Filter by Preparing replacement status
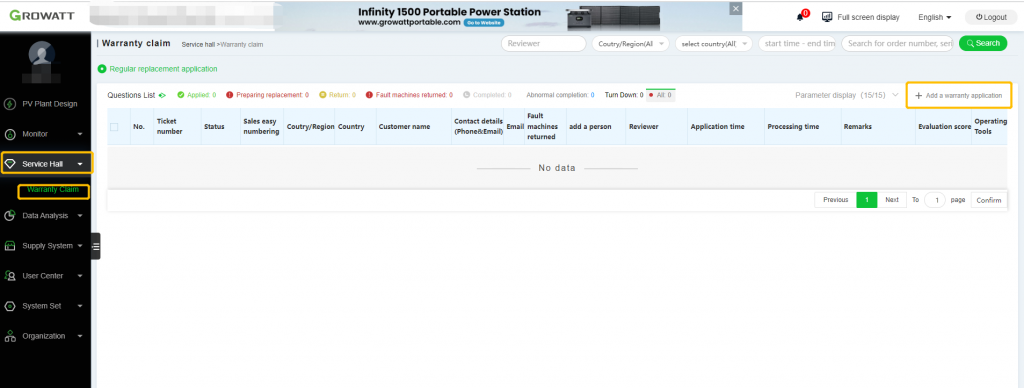Viewport: 1024px width, 388px height. (x=268, y=95)
